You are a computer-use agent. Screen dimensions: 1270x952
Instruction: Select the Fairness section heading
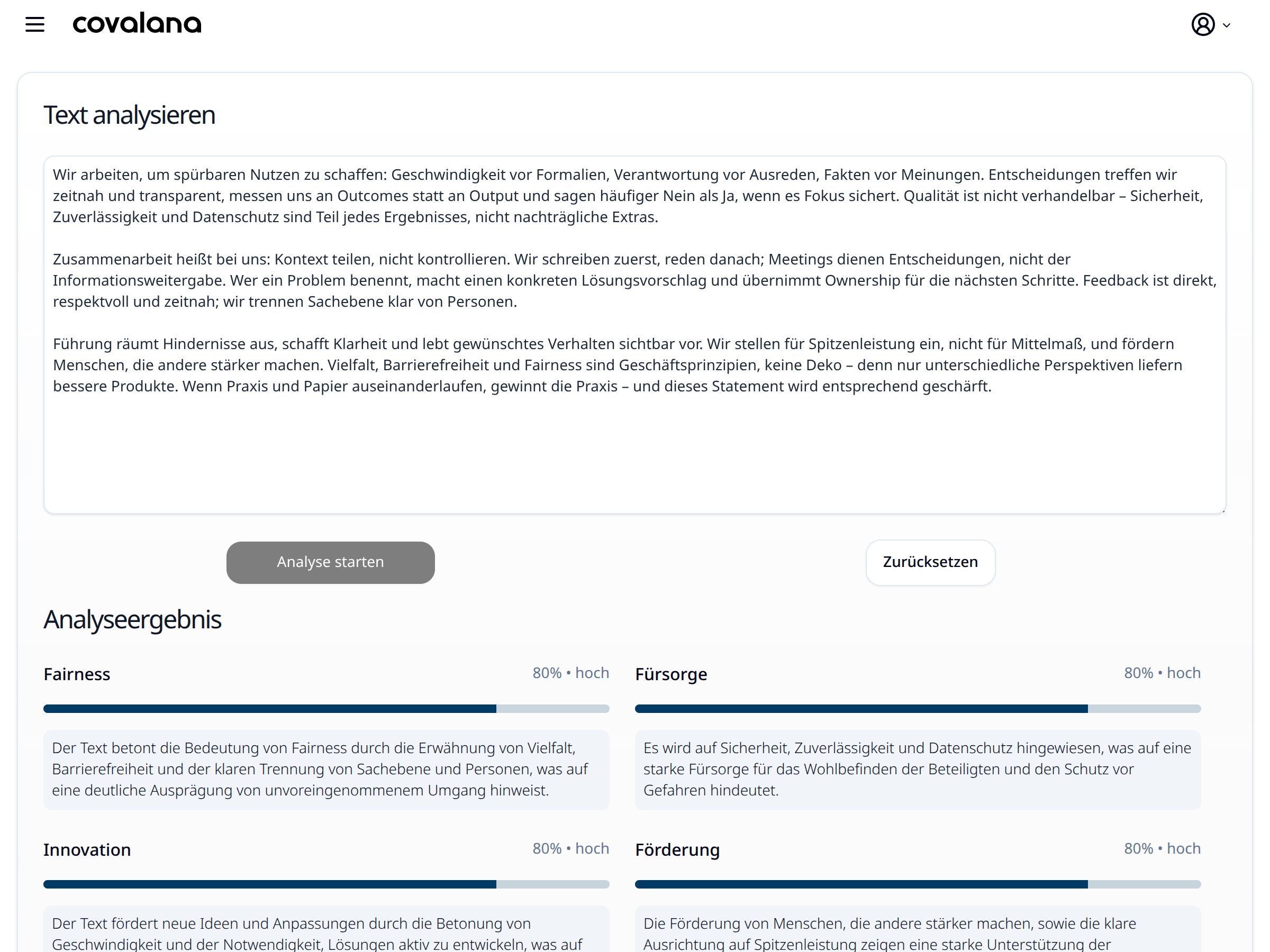[76, 674]
